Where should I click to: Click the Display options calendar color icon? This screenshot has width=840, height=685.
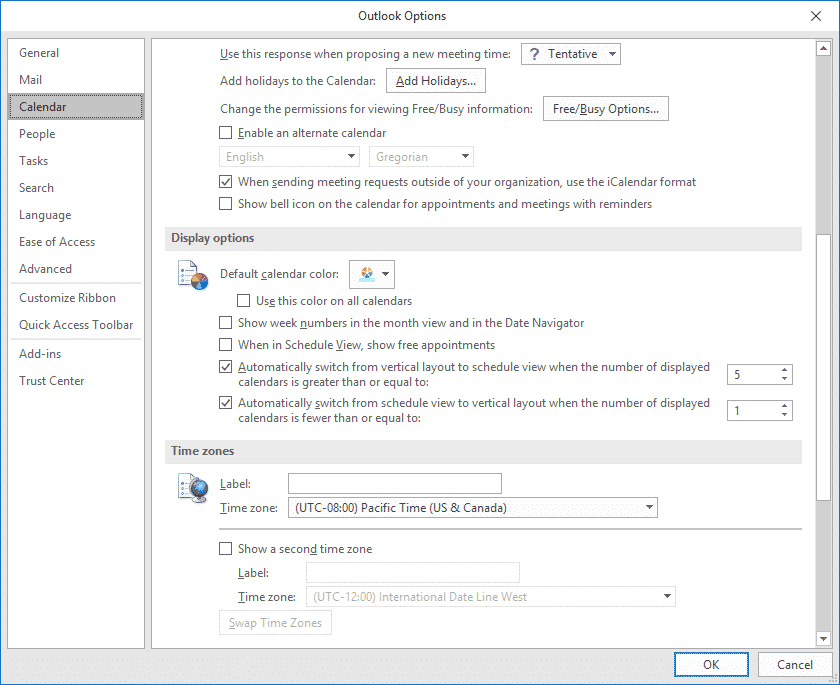(192, 275)
